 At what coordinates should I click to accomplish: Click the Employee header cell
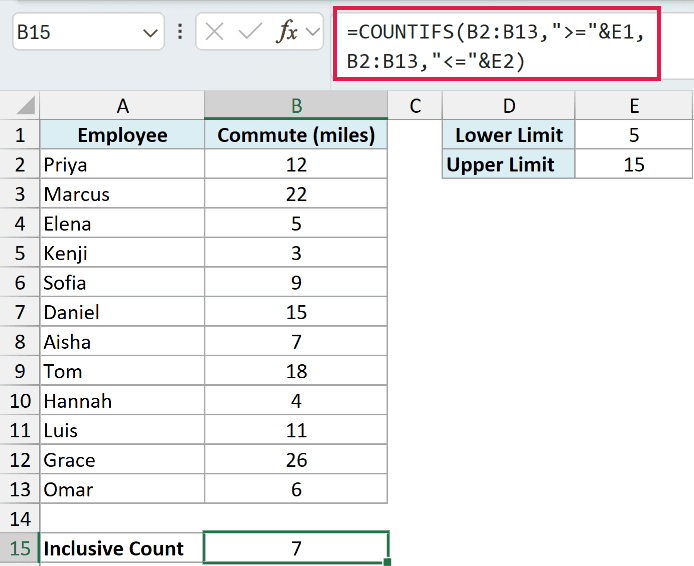pos(122,135)
